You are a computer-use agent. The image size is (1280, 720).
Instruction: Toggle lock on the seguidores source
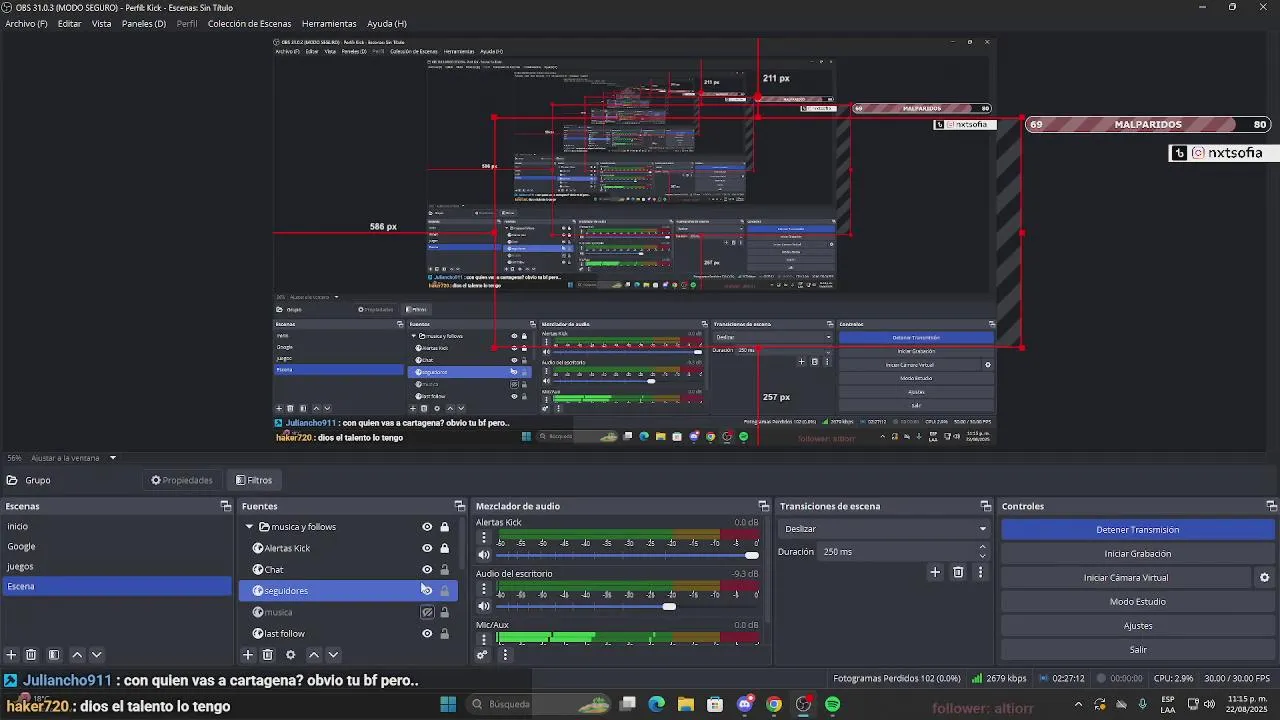(445, 591)
